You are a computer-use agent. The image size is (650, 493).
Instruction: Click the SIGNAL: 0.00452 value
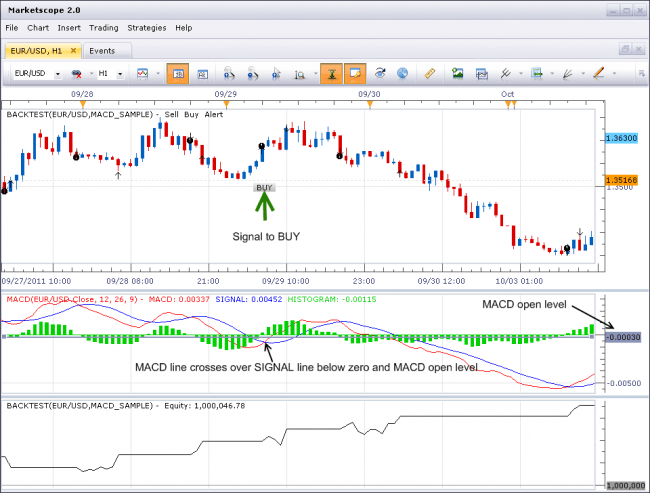(249, 299)
